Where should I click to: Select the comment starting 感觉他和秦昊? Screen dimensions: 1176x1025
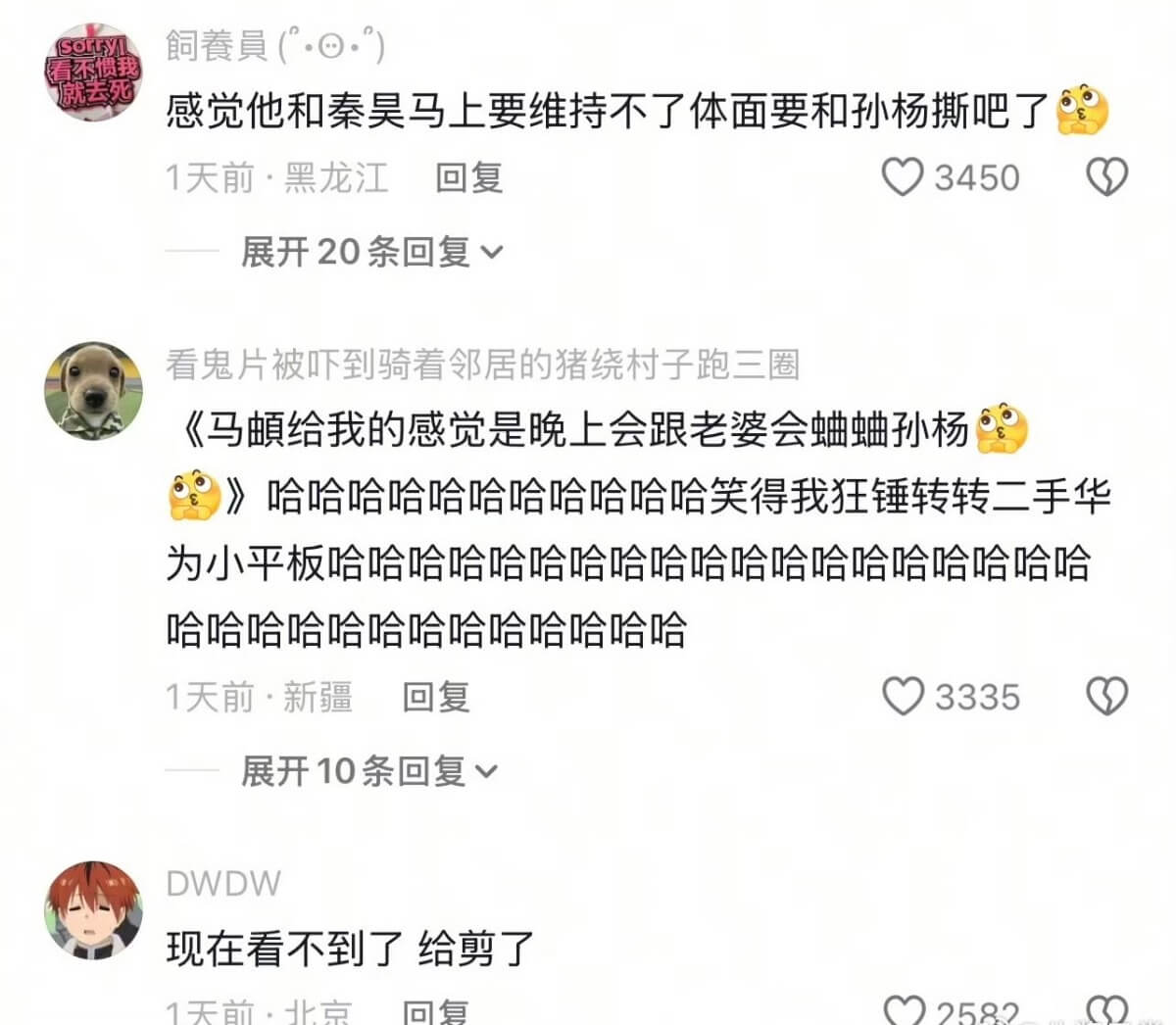coord(637,111)
